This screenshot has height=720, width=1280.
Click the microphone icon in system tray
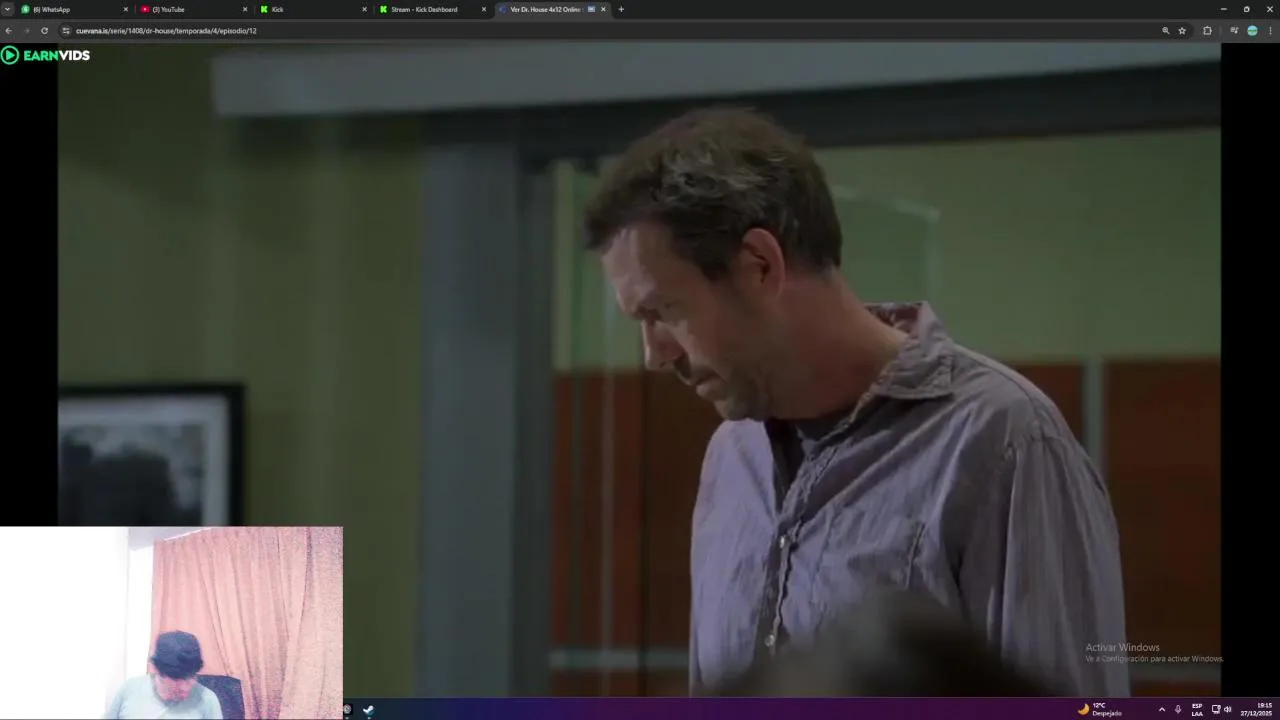click(x=1178, y=709)
